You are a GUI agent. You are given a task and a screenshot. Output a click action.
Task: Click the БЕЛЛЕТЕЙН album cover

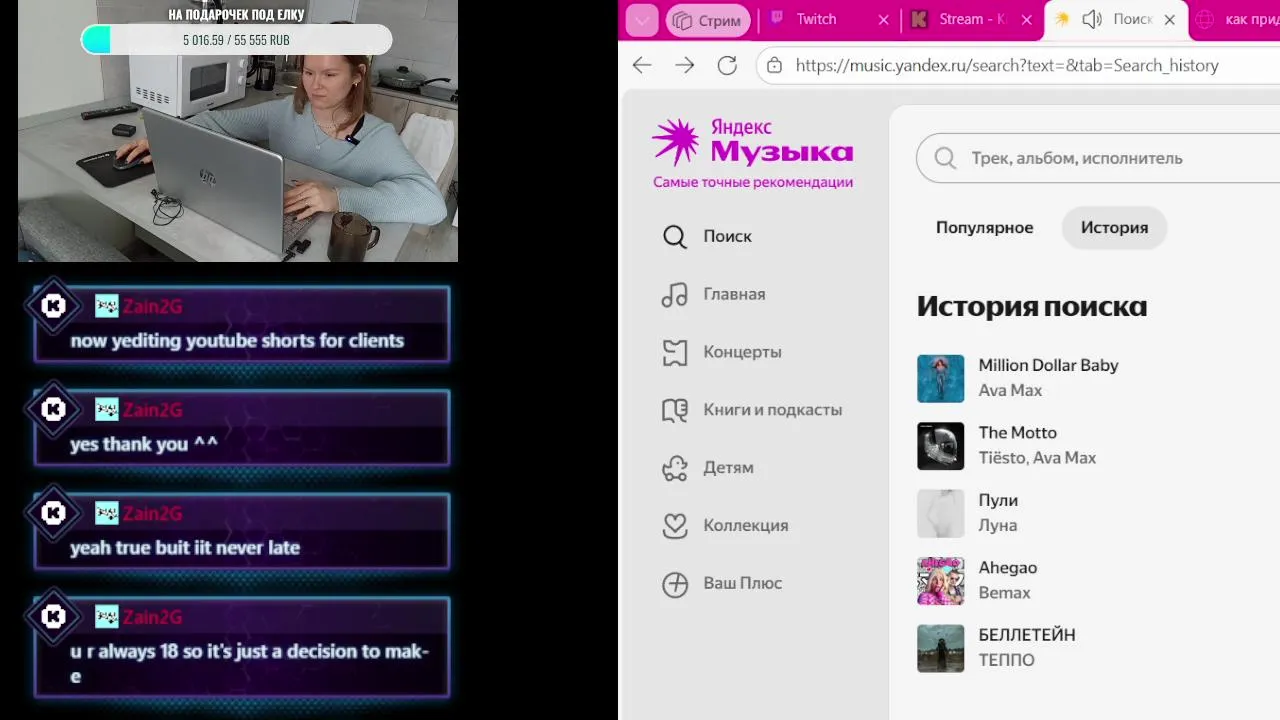941,649
